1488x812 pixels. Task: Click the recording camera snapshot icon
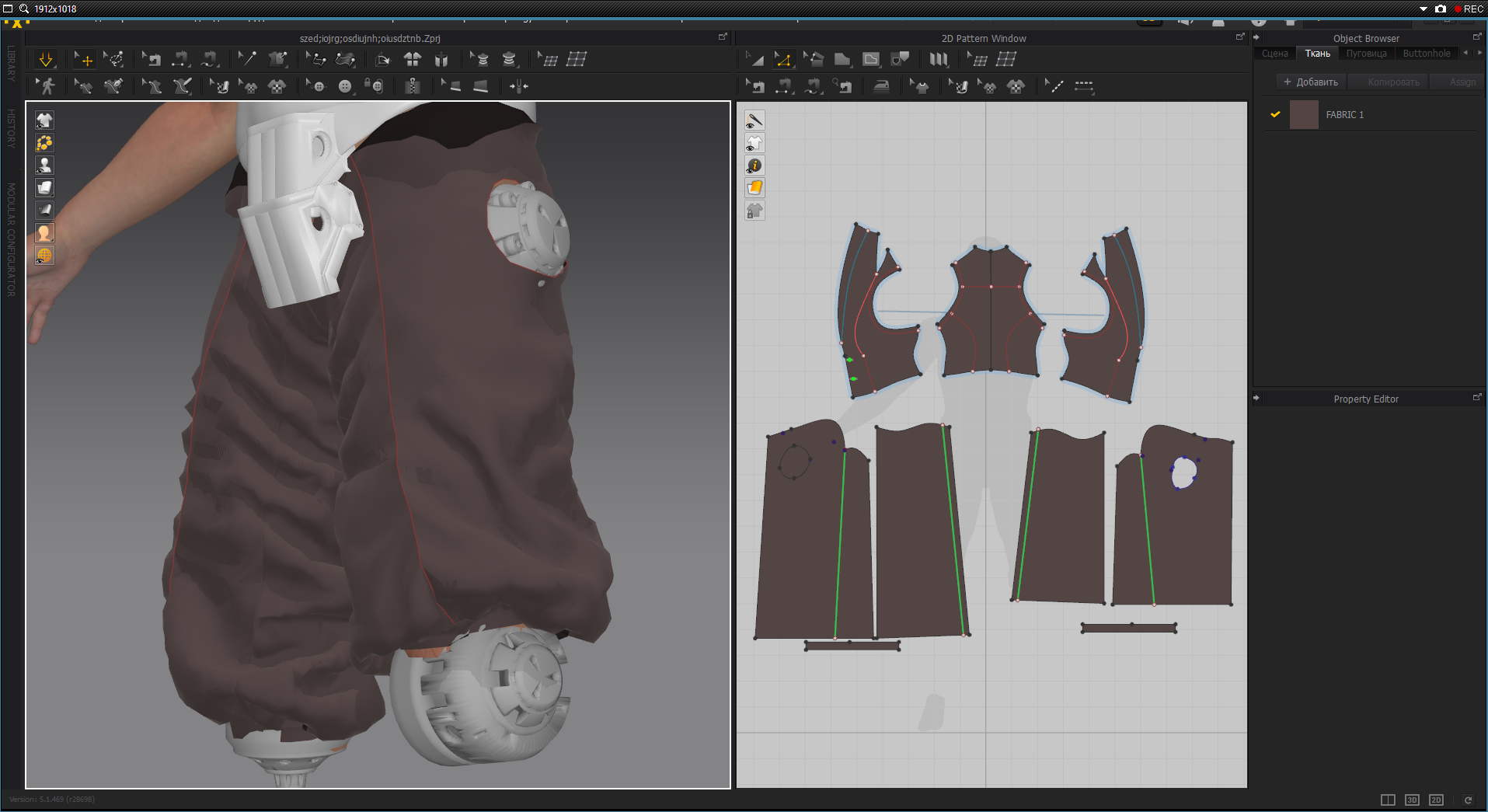coord(1441,9)
